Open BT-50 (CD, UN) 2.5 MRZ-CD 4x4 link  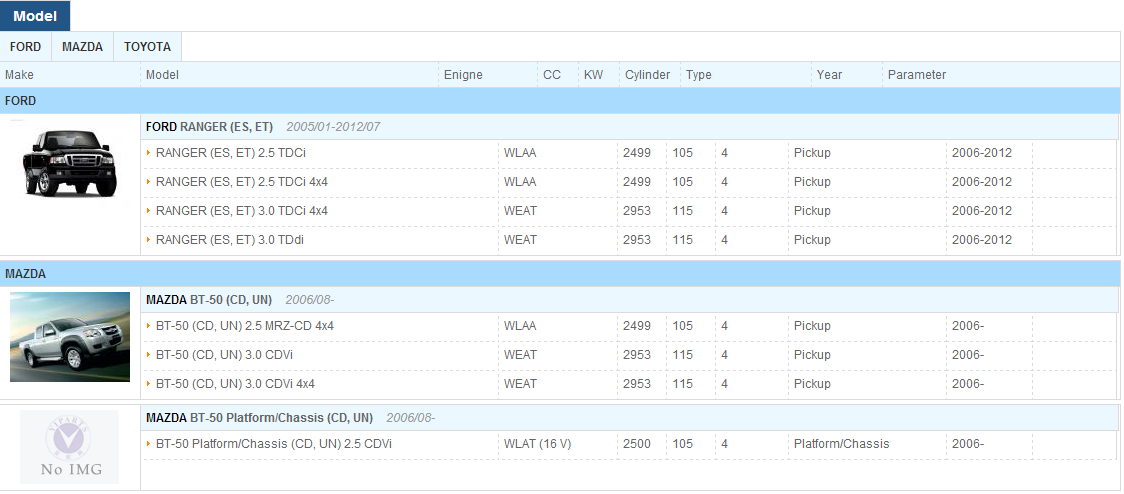244,326
